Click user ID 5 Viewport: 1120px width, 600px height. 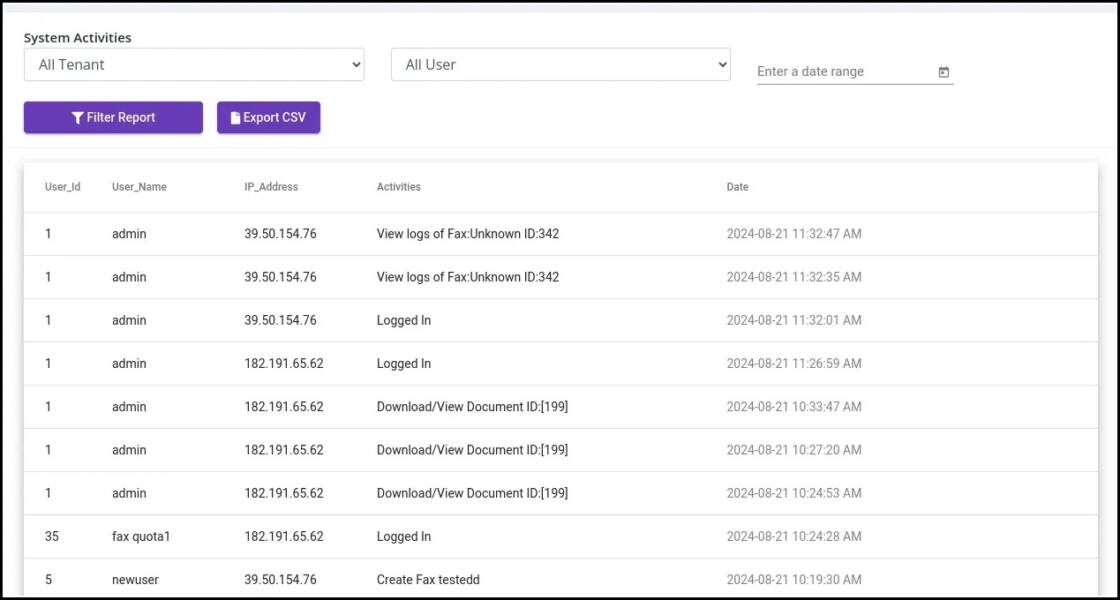[49, 580]
